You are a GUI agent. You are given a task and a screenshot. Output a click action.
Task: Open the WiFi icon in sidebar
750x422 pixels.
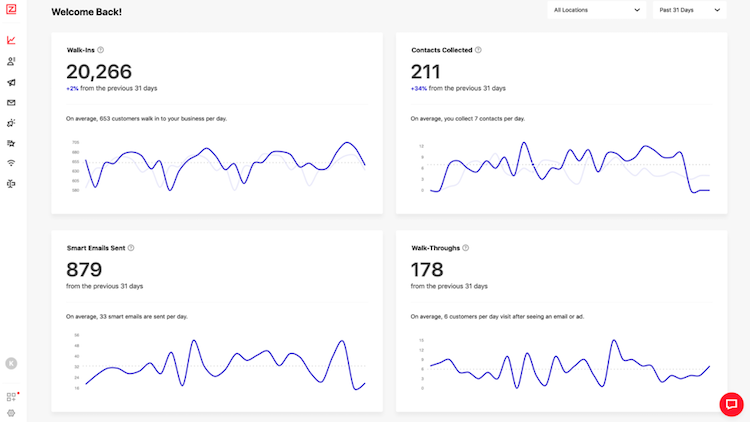[x=11, y=163]
